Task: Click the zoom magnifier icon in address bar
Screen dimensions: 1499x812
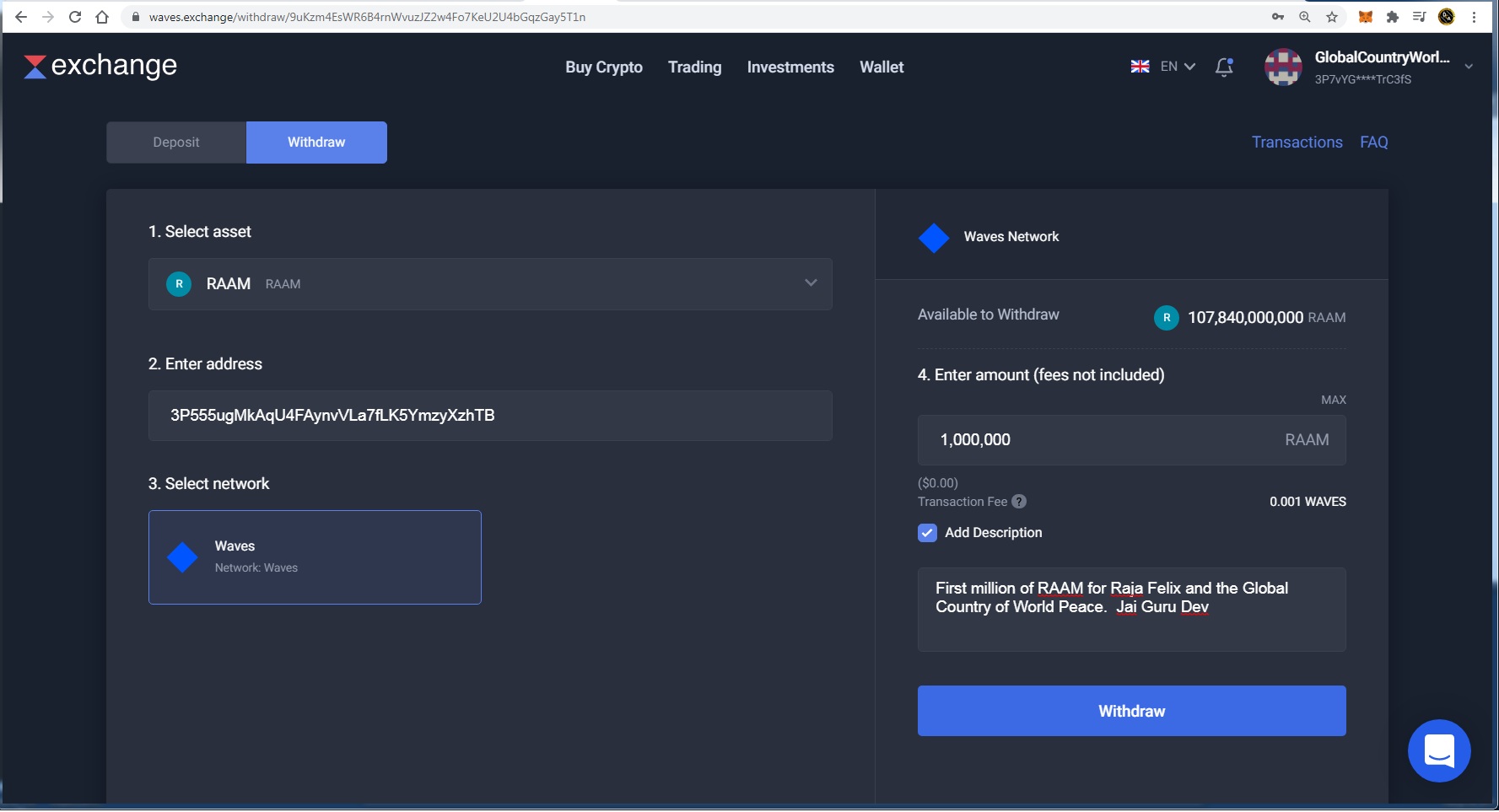Action: point(1305,17)
